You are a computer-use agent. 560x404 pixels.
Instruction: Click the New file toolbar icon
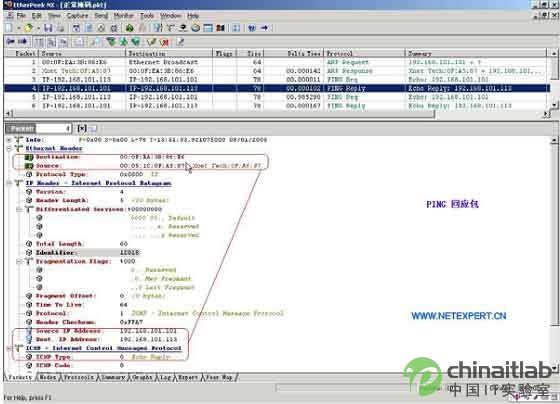click(9, 28)
